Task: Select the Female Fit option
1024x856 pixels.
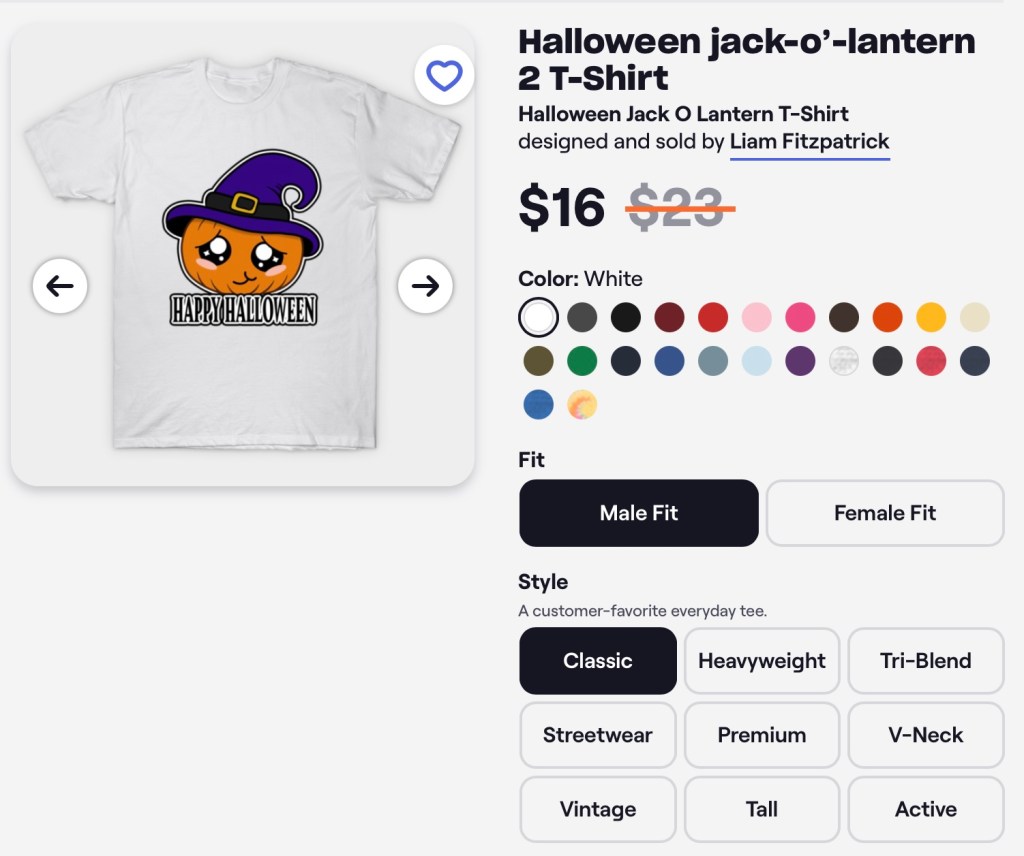Action: pos(884,513)
